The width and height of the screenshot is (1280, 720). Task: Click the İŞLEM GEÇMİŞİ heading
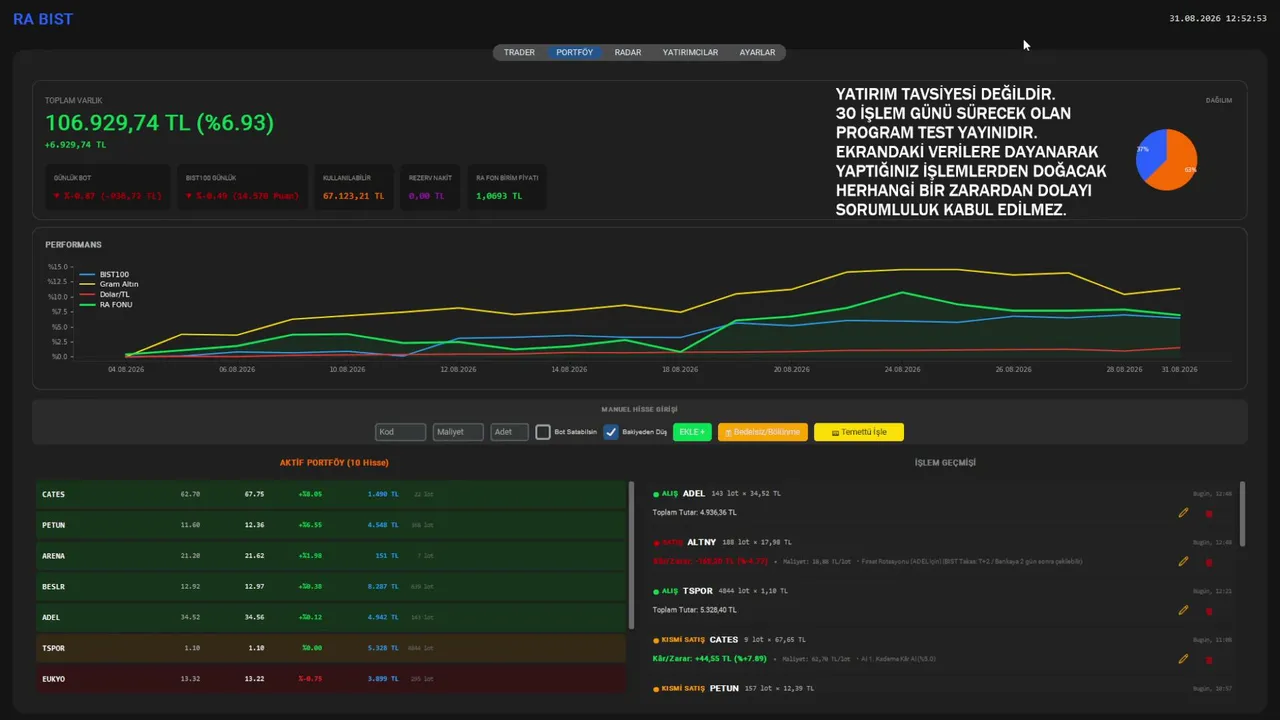(x=945, y=463)
